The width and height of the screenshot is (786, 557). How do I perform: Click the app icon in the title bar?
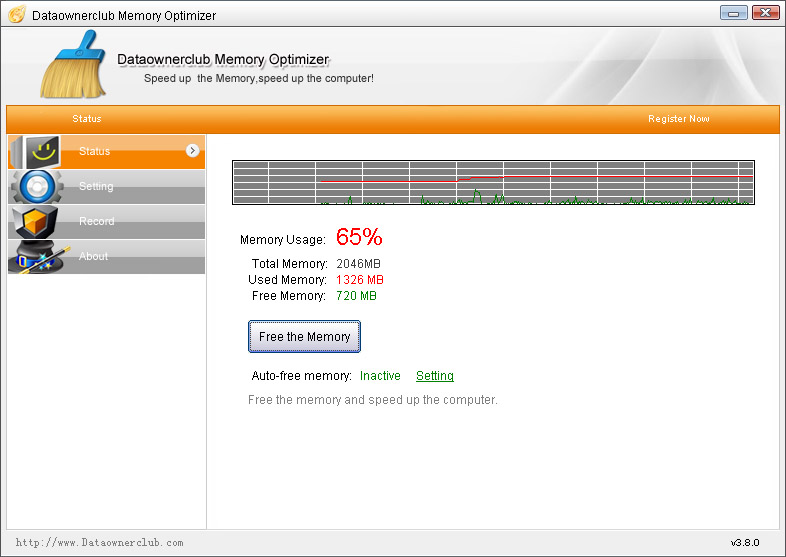16,15
